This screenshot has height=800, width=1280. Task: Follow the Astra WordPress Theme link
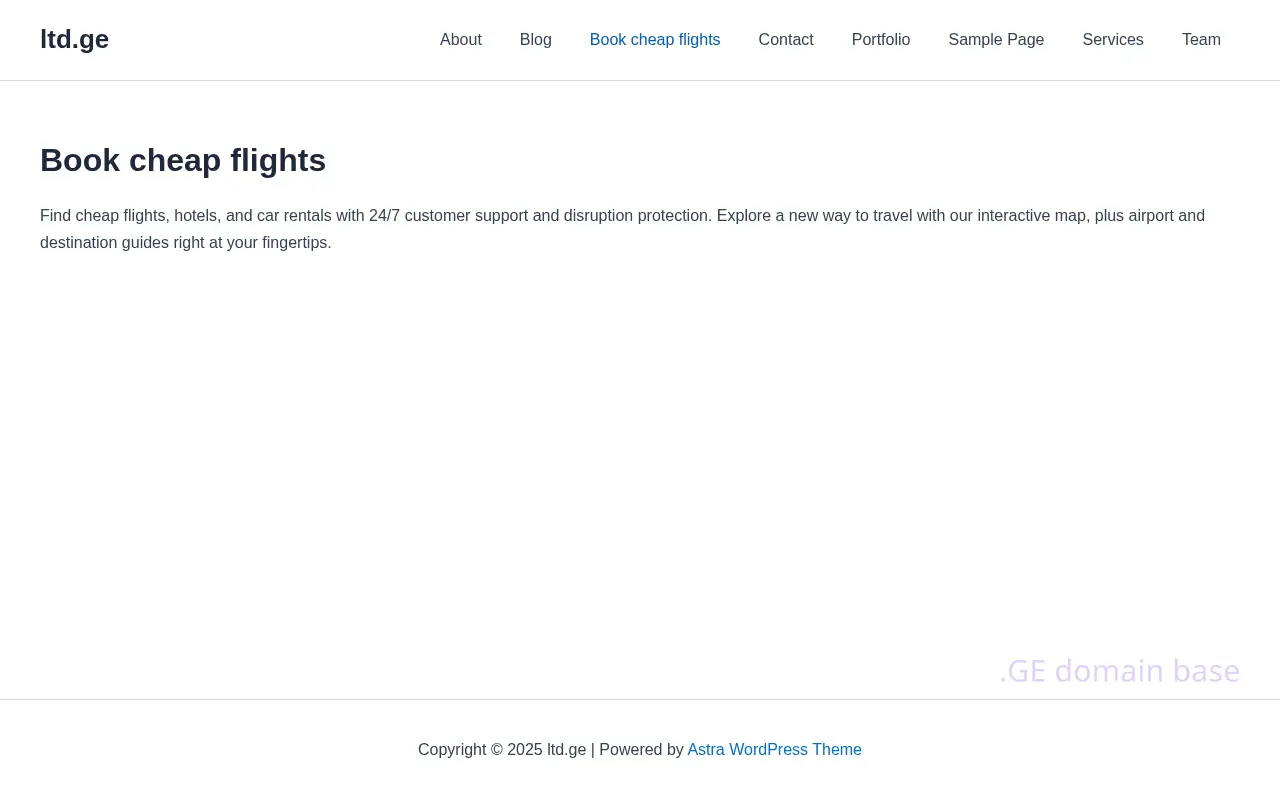tap(774, 750)
